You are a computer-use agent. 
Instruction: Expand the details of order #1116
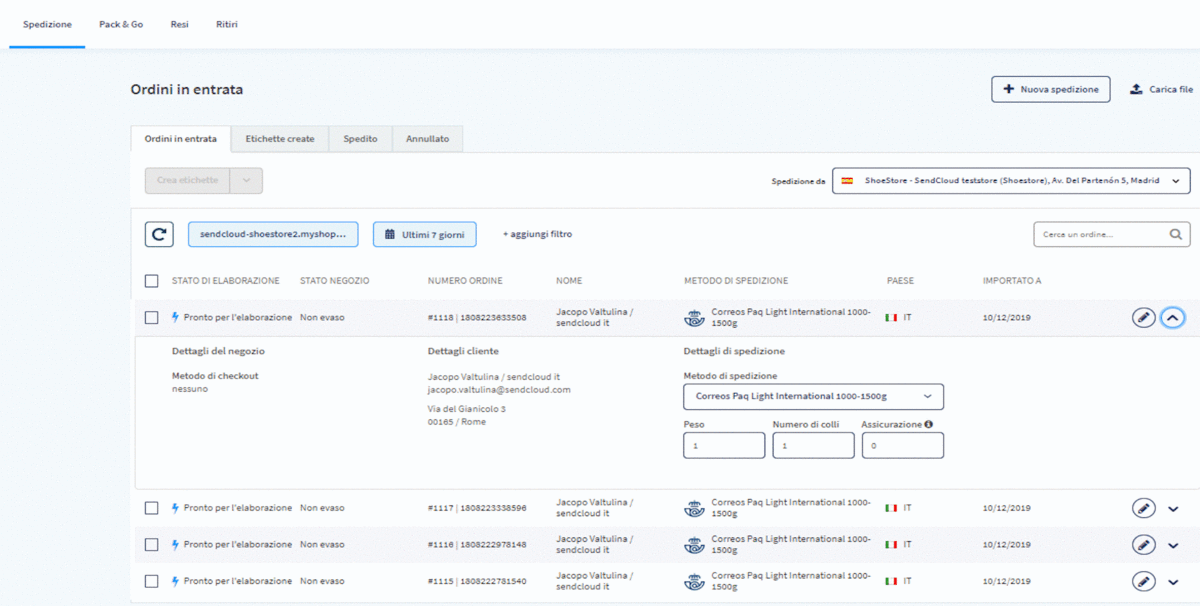pos(1174,545)
